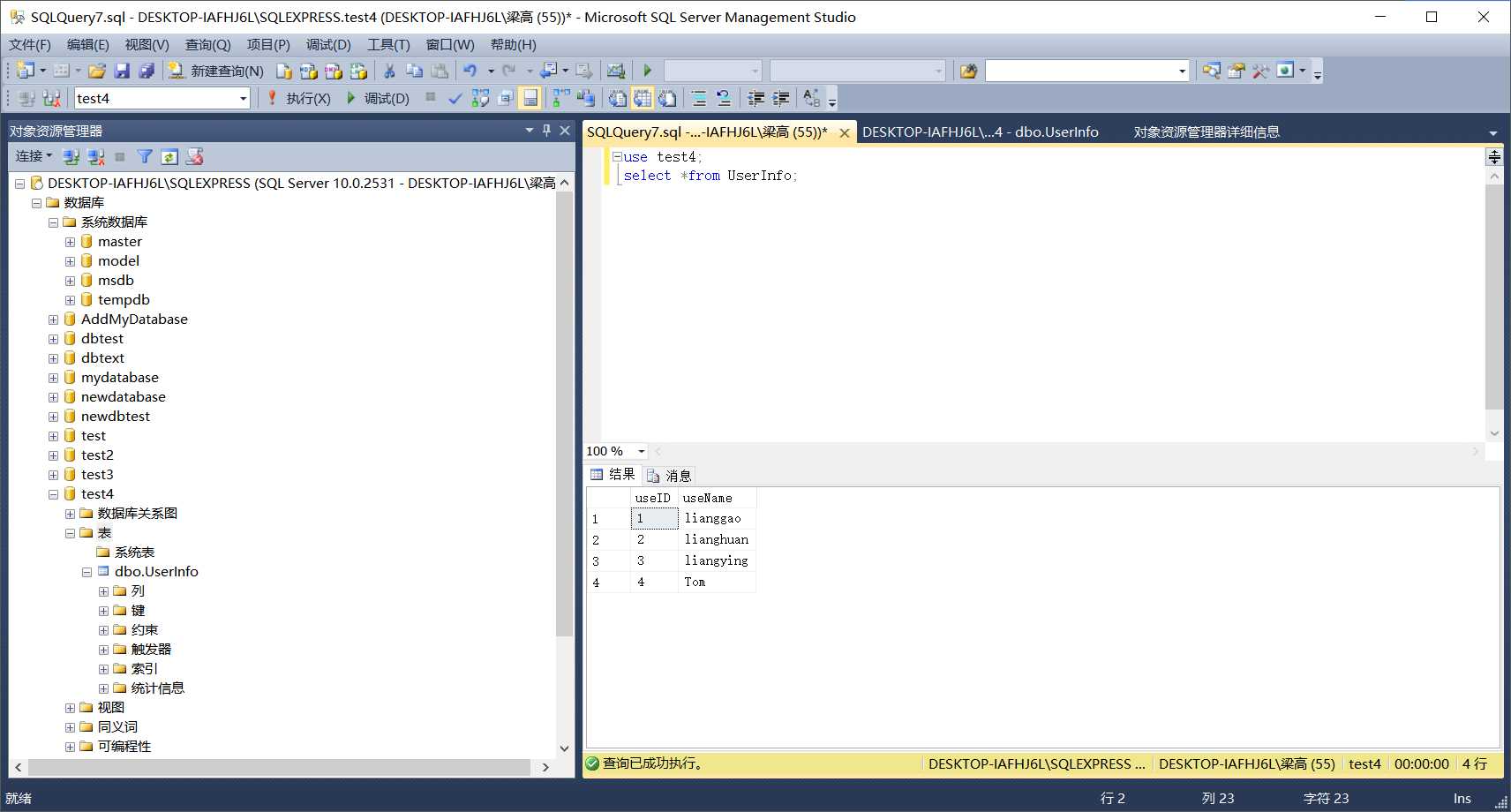This screenshot has width=1511, height=812.
Task: Click the Change Connection icon
Action: pyautogui.click(x=51, y=98)
